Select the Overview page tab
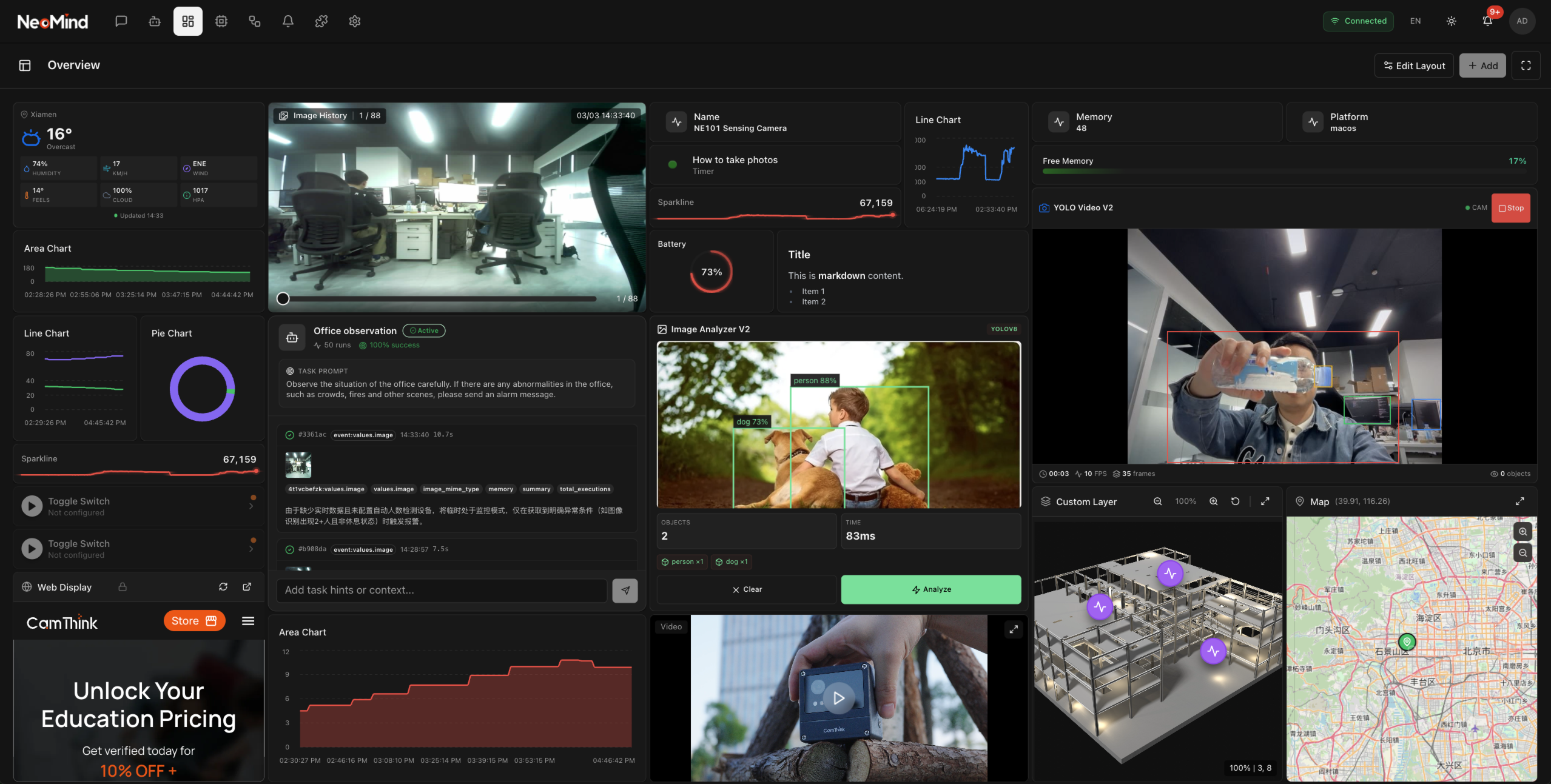Image resolution: width=1551 pixels, height=784 pixels. pos(73,65)
